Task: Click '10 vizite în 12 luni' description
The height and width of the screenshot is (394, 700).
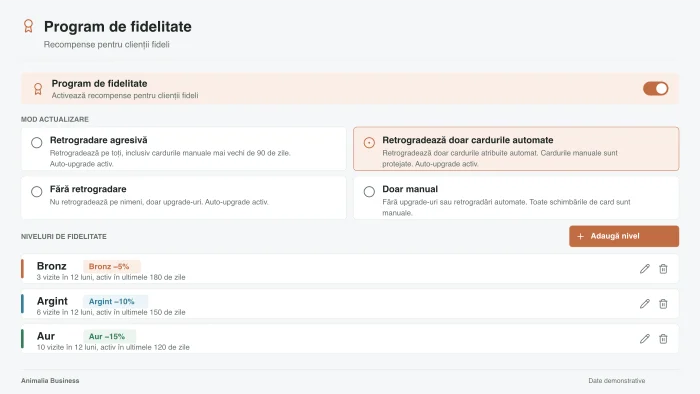Action: tap(113, 347)
